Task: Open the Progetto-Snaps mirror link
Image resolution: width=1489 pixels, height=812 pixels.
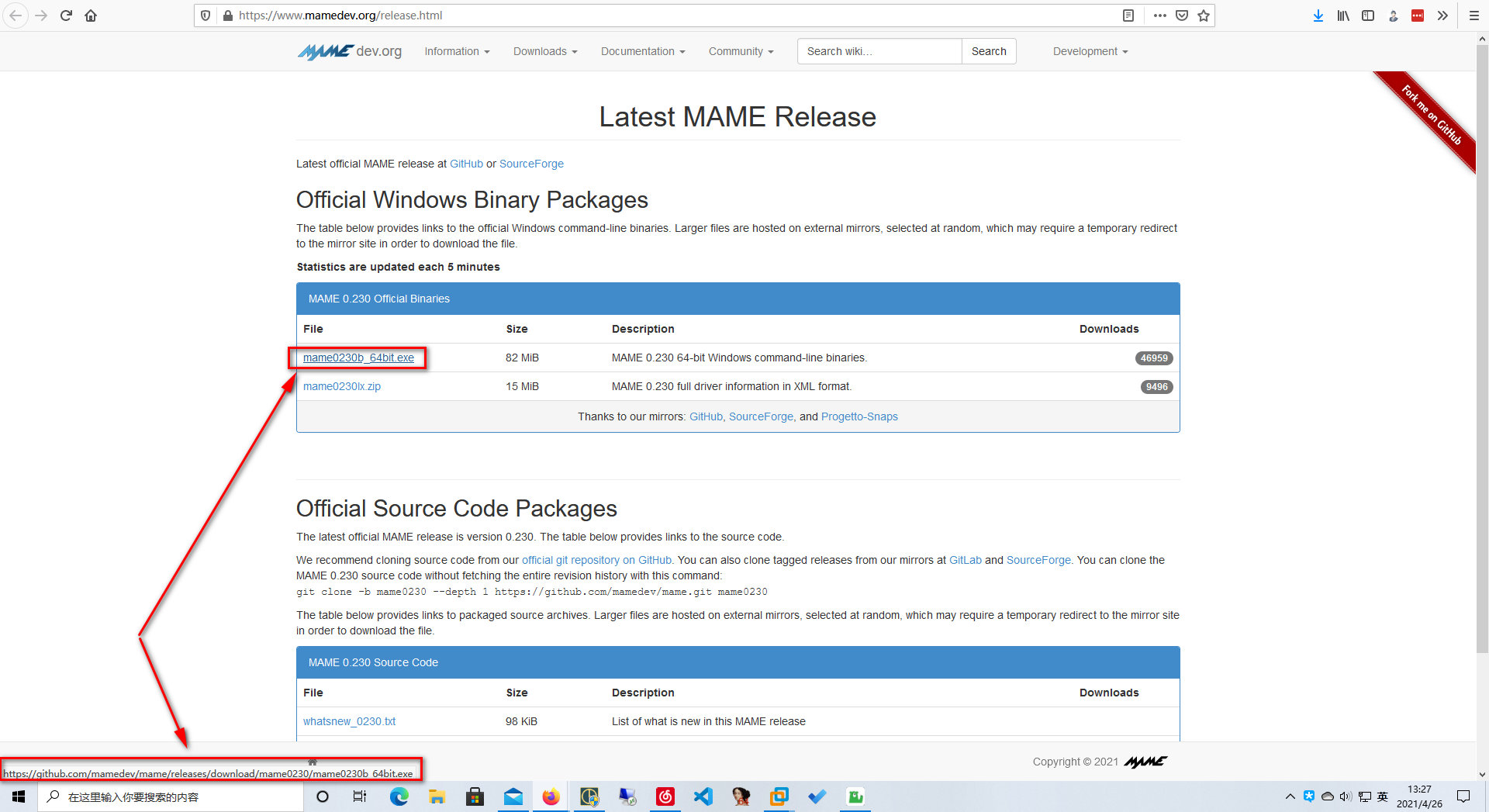Action: [x=859, y=416]
